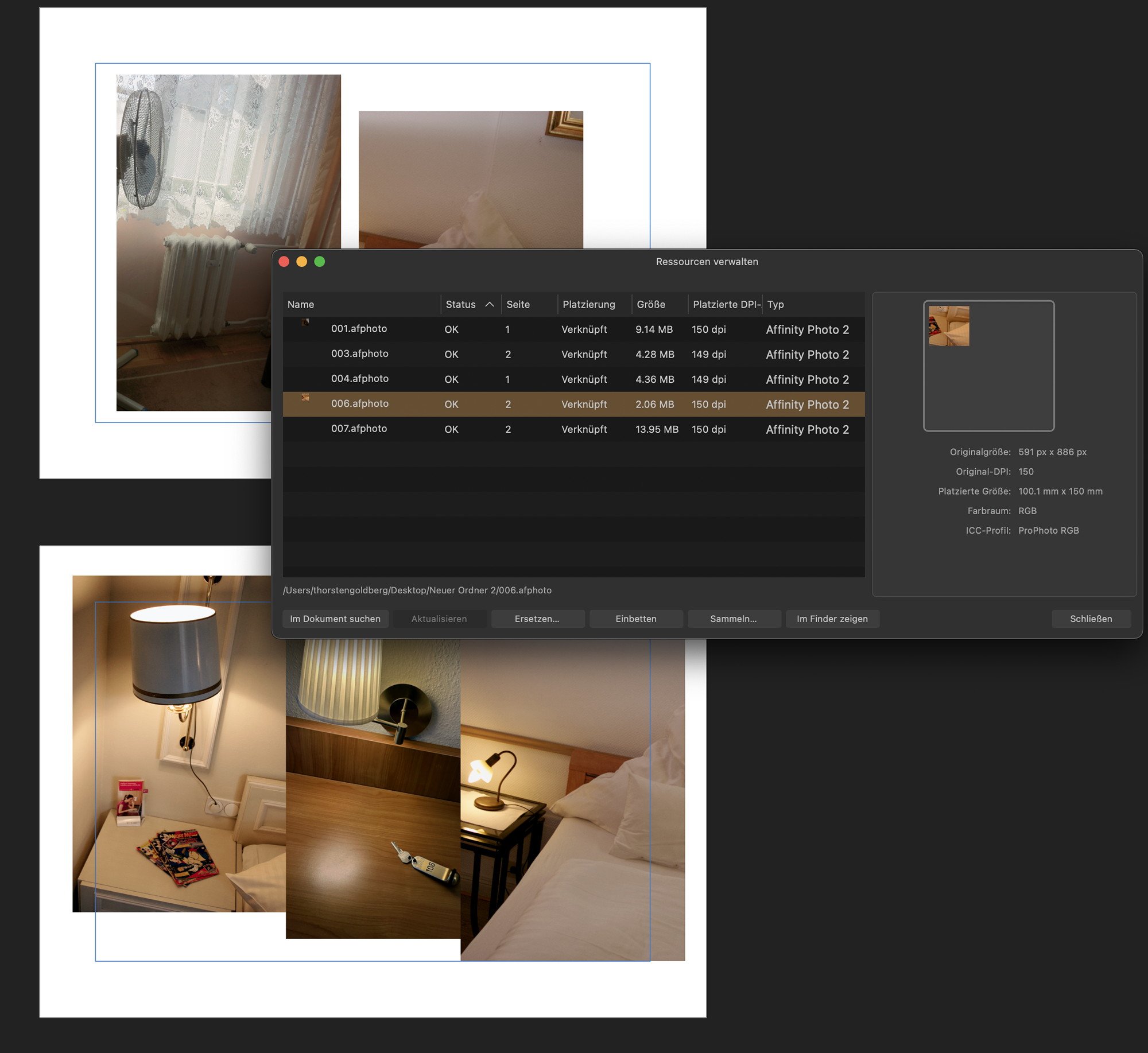Click Im Finder zeigen

pyautogui.click(x=832, y=619)
